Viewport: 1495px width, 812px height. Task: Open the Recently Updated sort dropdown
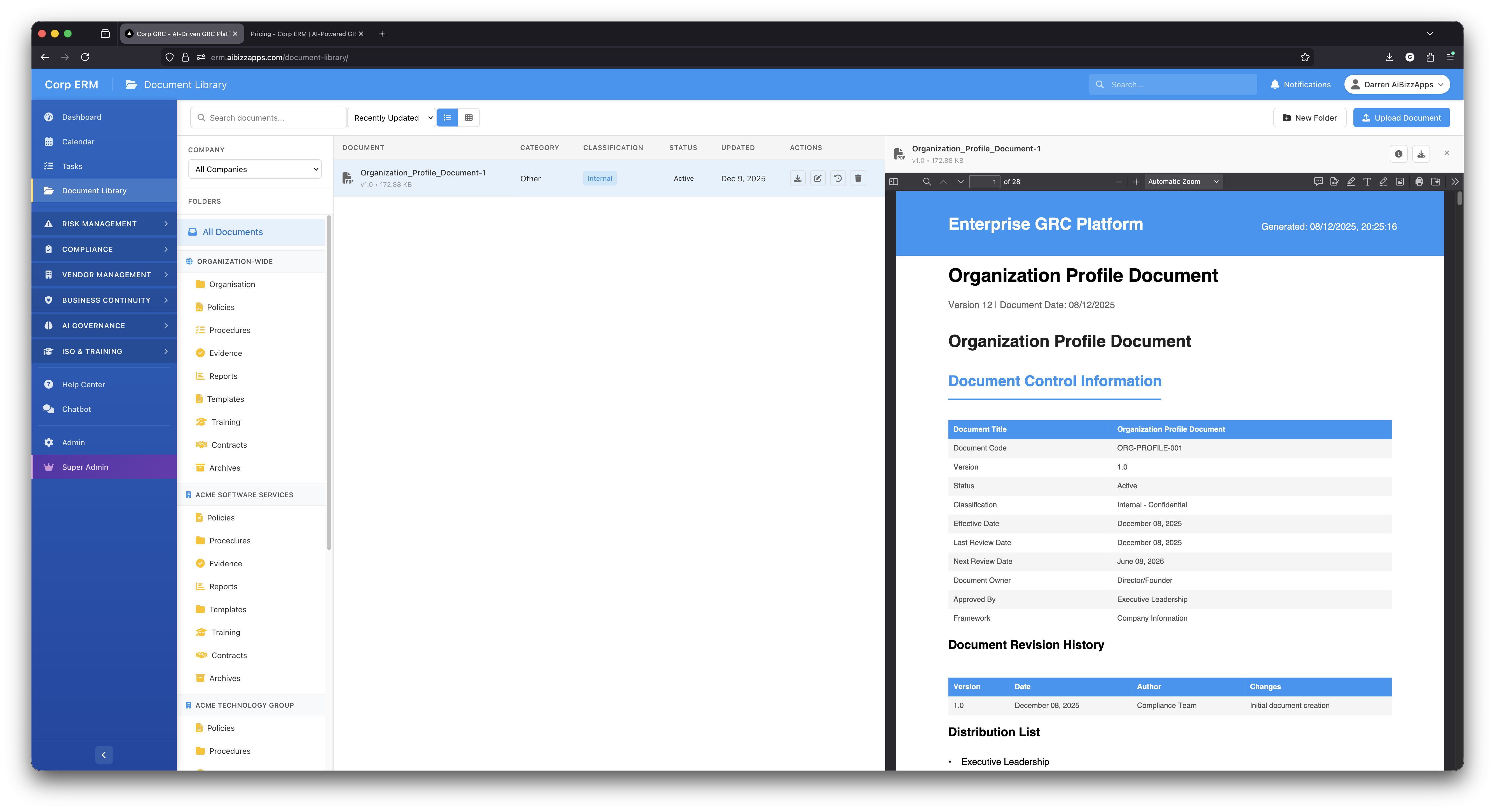click(392, 117)
